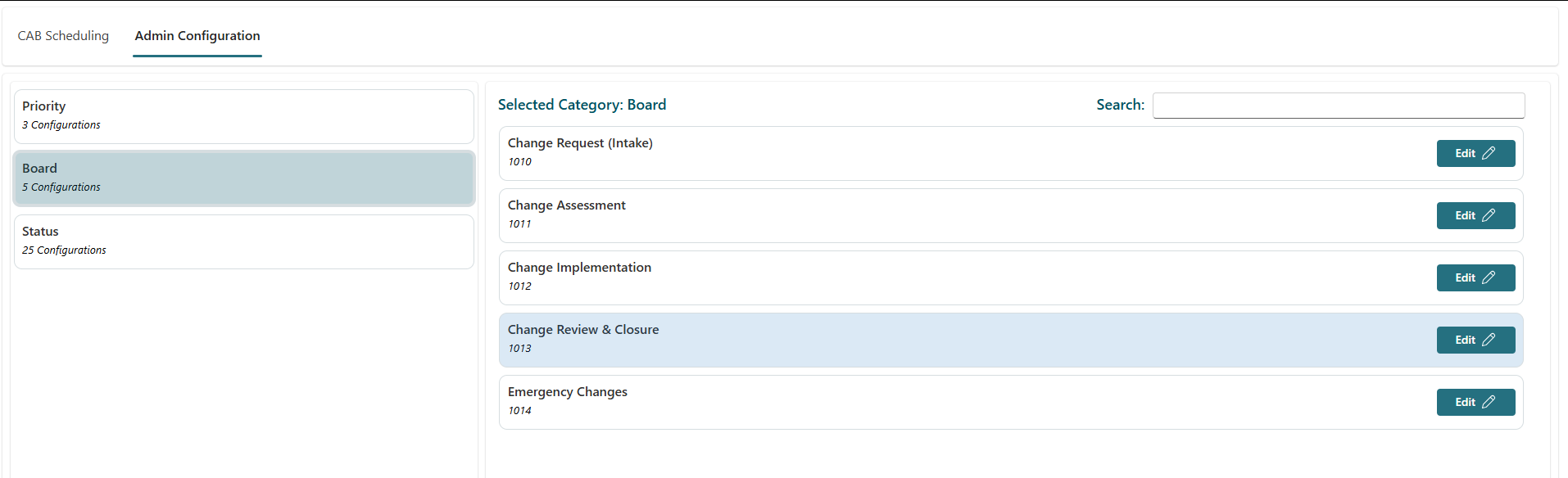Click pencil icon for Change Review & Closure
Image resolution: width=1568 pixels, height=478 pixels.
pyautogui.click(x=1489, y=340)
